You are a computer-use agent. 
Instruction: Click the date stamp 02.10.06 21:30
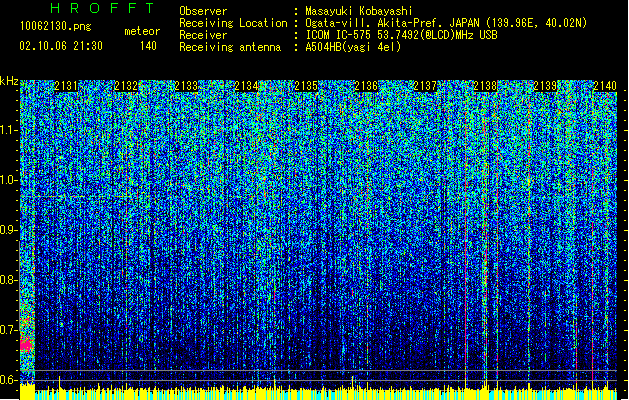click(x=61, y=46)
